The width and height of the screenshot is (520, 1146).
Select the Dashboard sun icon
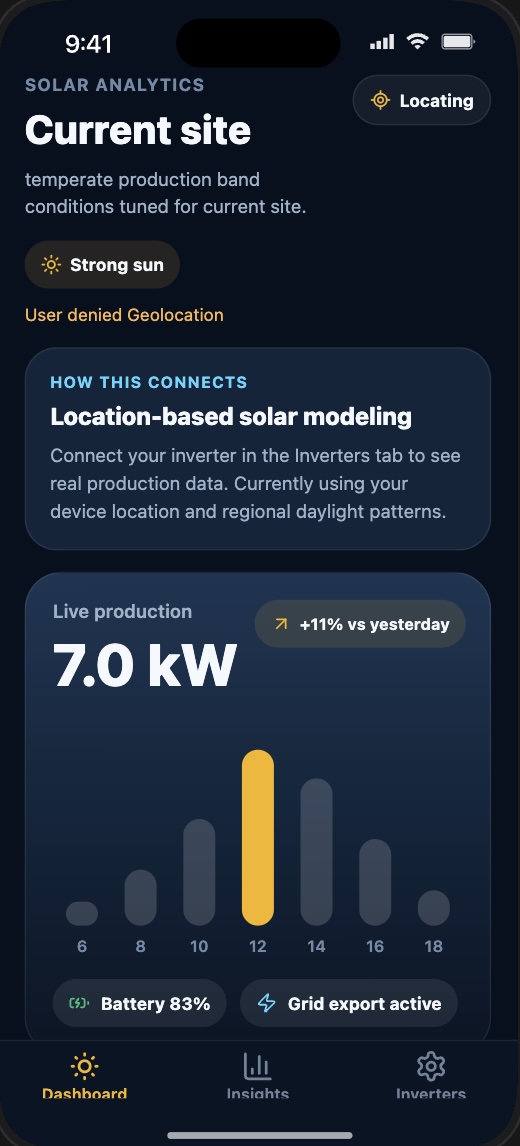[x=85, y=1067]
